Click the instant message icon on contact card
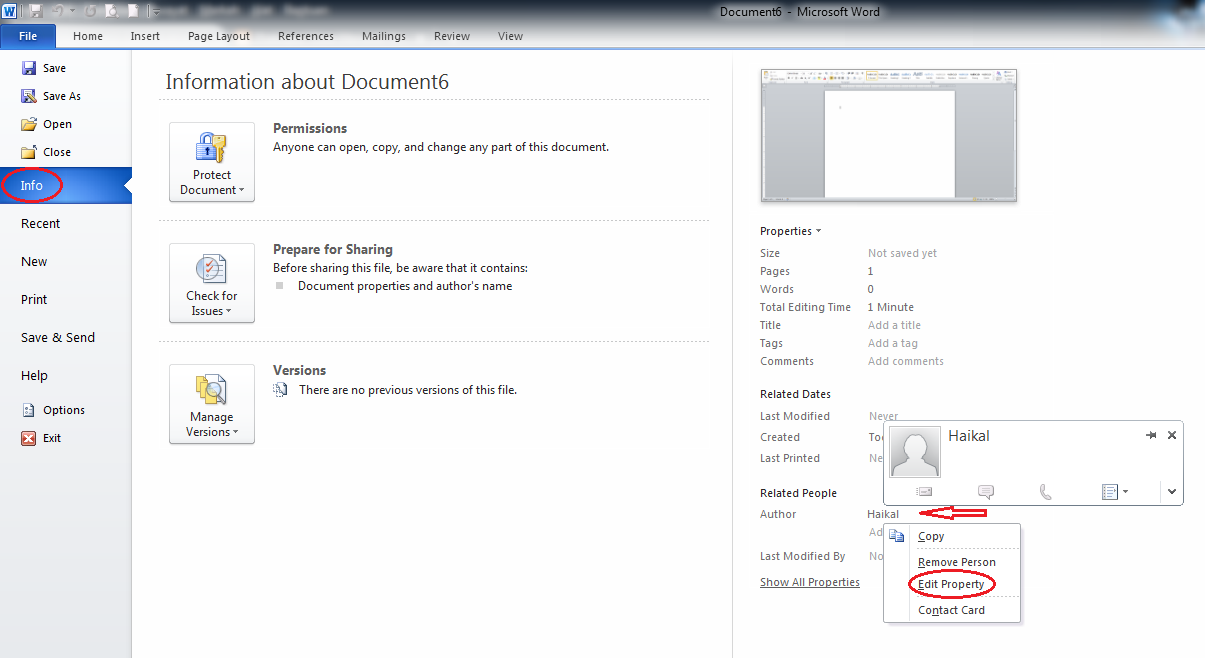Viewport: 1205px width, 658px height. (x=986, y=492)
